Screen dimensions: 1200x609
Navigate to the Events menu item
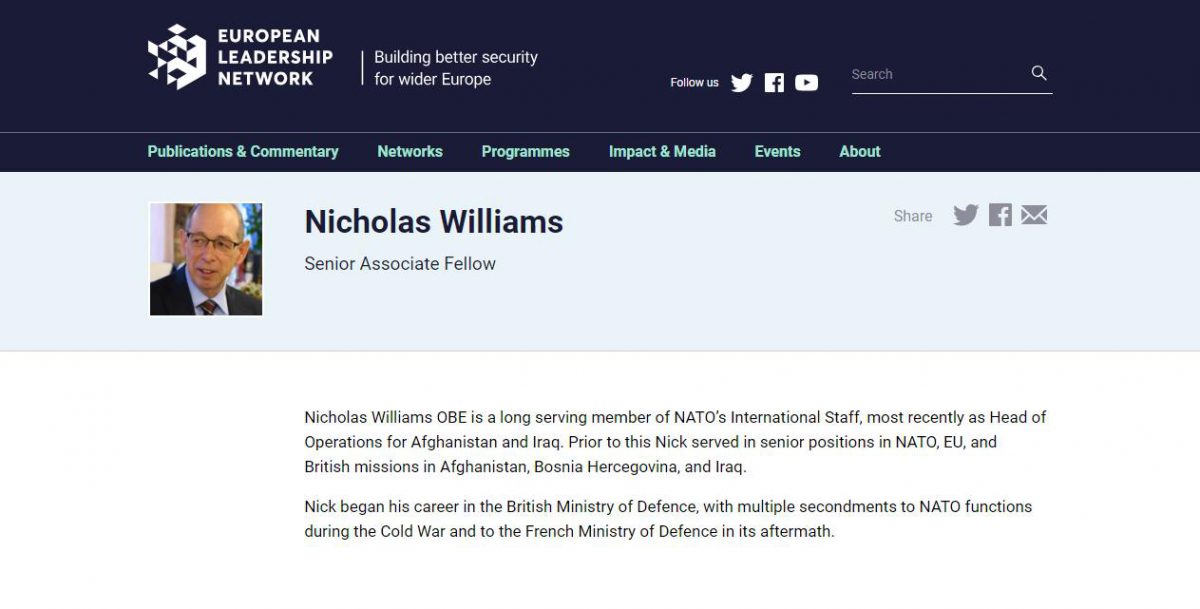777,152
